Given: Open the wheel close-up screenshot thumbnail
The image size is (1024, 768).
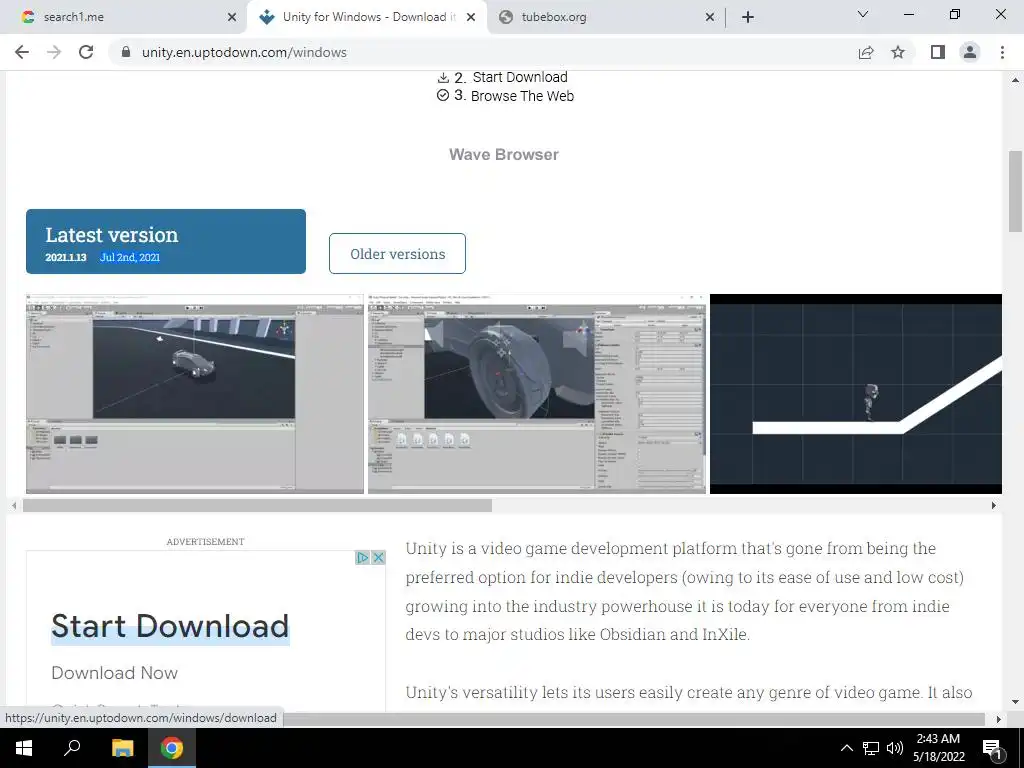Looking at the screenshot, I should coord(537,394).
